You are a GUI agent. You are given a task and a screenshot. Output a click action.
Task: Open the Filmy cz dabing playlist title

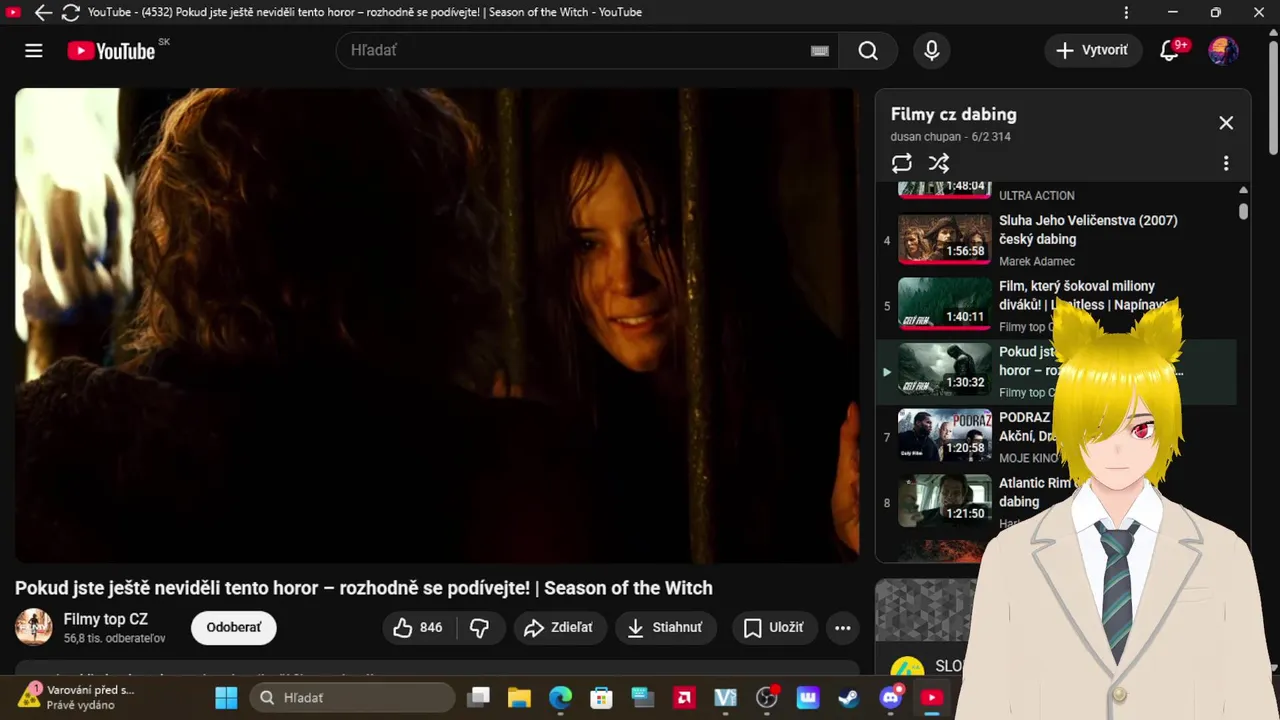tap(954, 114)
